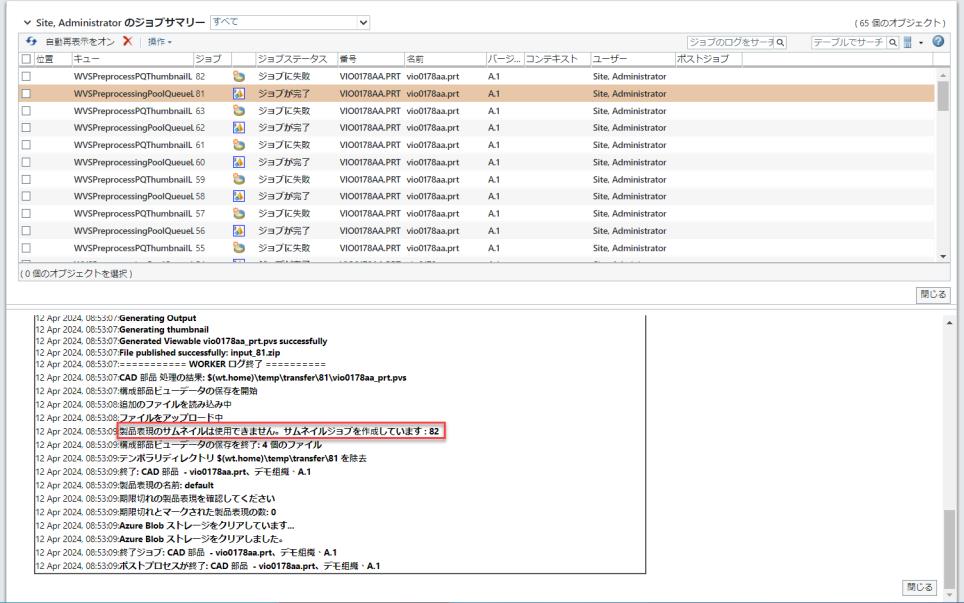This screenshot has width=964, height=603.
Task: Click version A.1 in job 58 row
Action: click(494, 196)
